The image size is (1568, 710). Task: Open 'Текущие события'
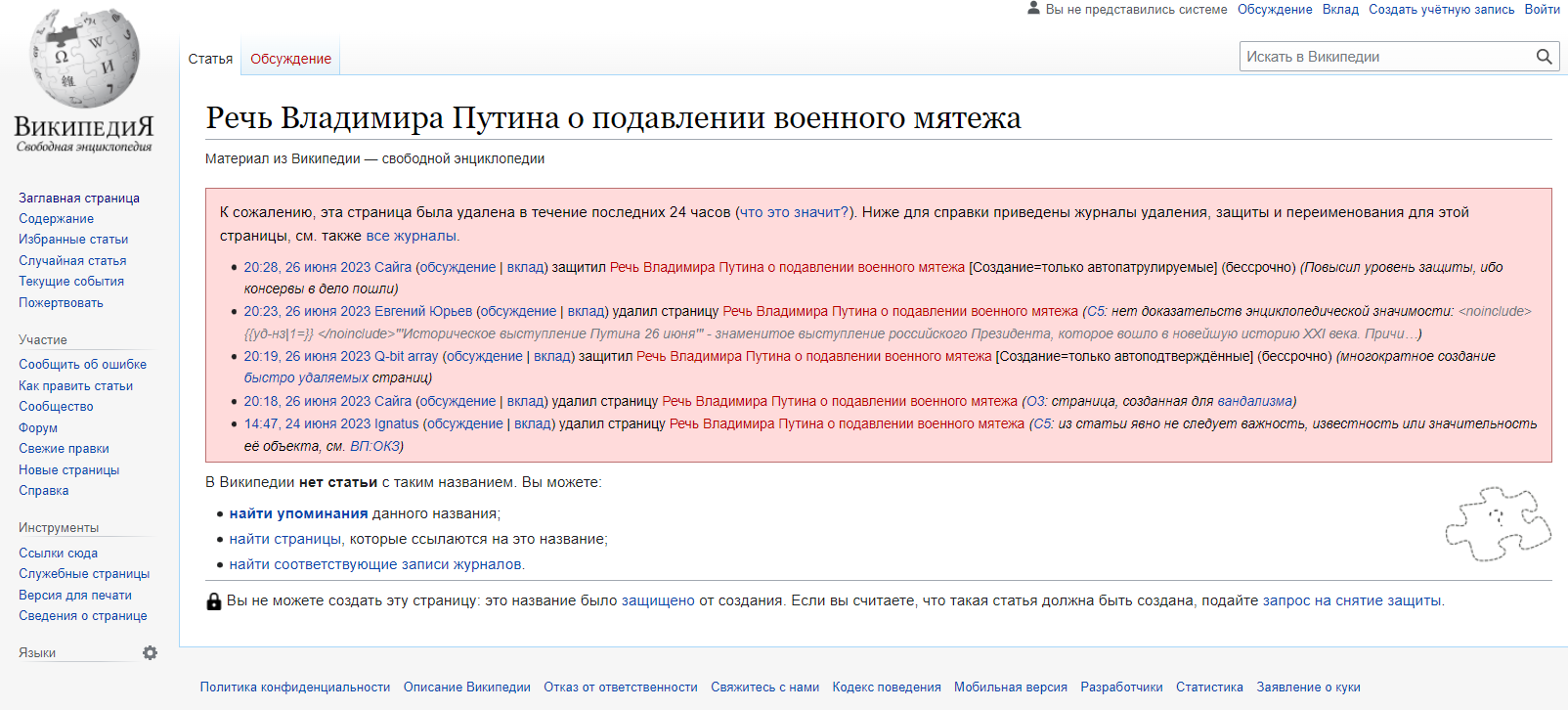(71, 281)
